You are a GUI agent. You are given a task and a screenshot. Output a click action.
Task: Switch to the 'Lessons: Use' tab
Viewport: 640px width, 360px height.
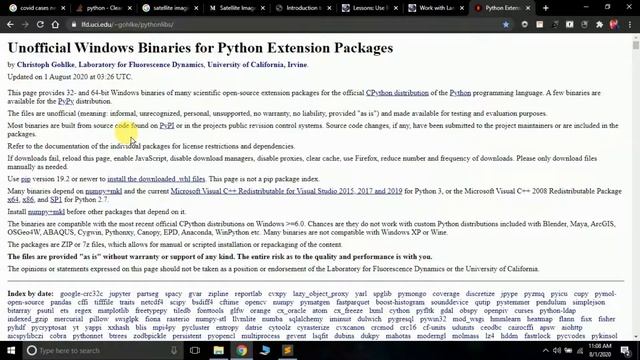click(369, 8)
